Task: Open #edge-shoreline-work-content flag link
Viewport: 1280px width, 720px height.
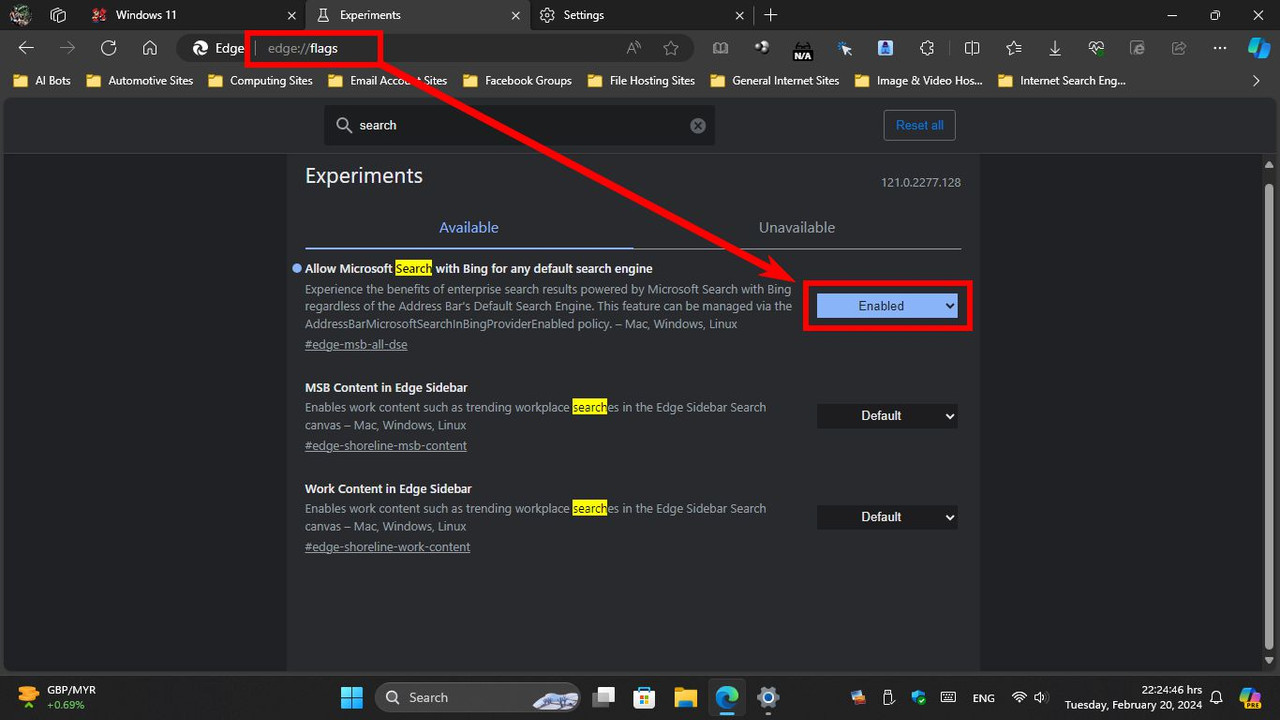Action: click(x=387, y=546)
